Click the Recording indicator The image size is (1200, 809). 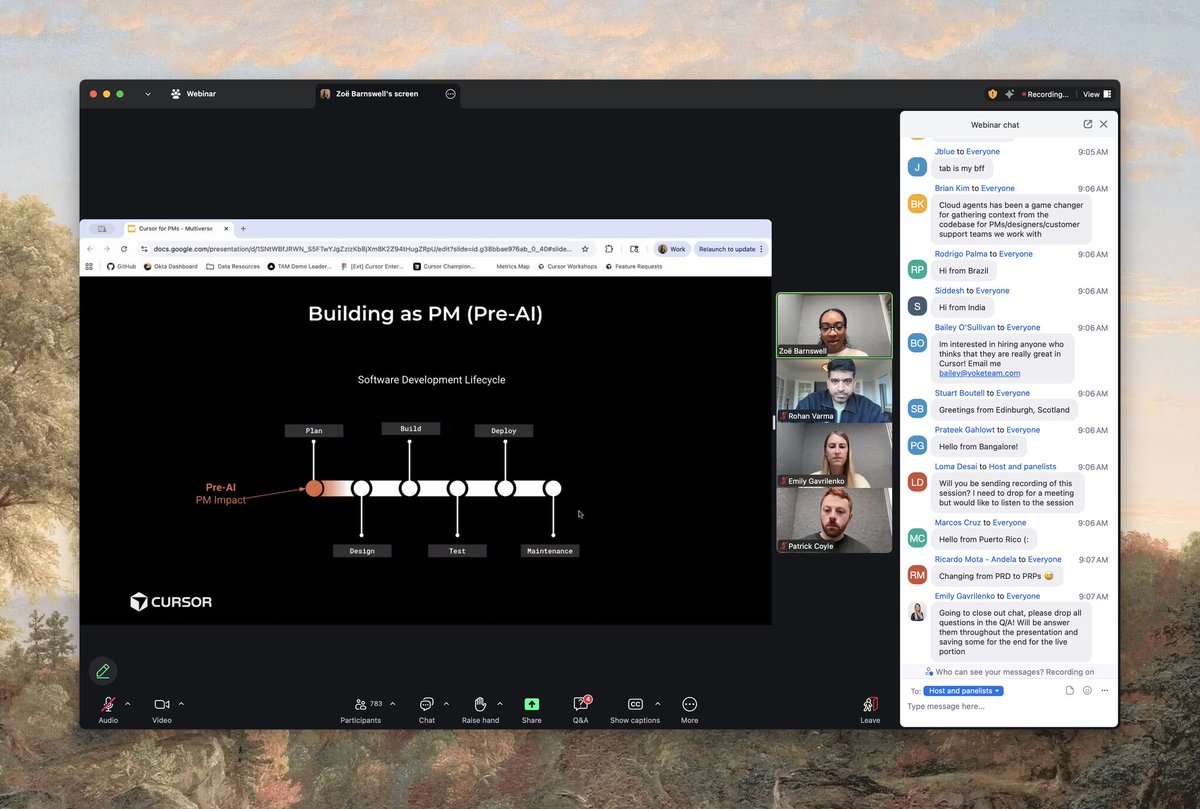pos(1045,94)
